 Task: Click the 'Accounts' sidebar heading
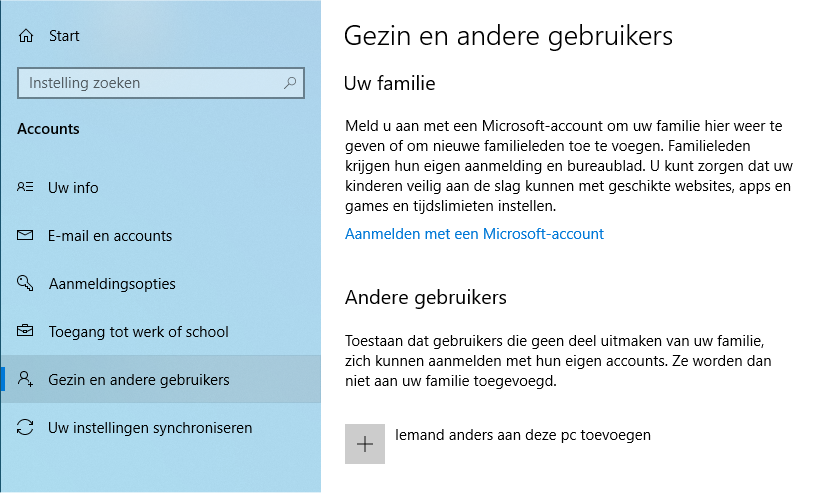click(x=48, y=129)
